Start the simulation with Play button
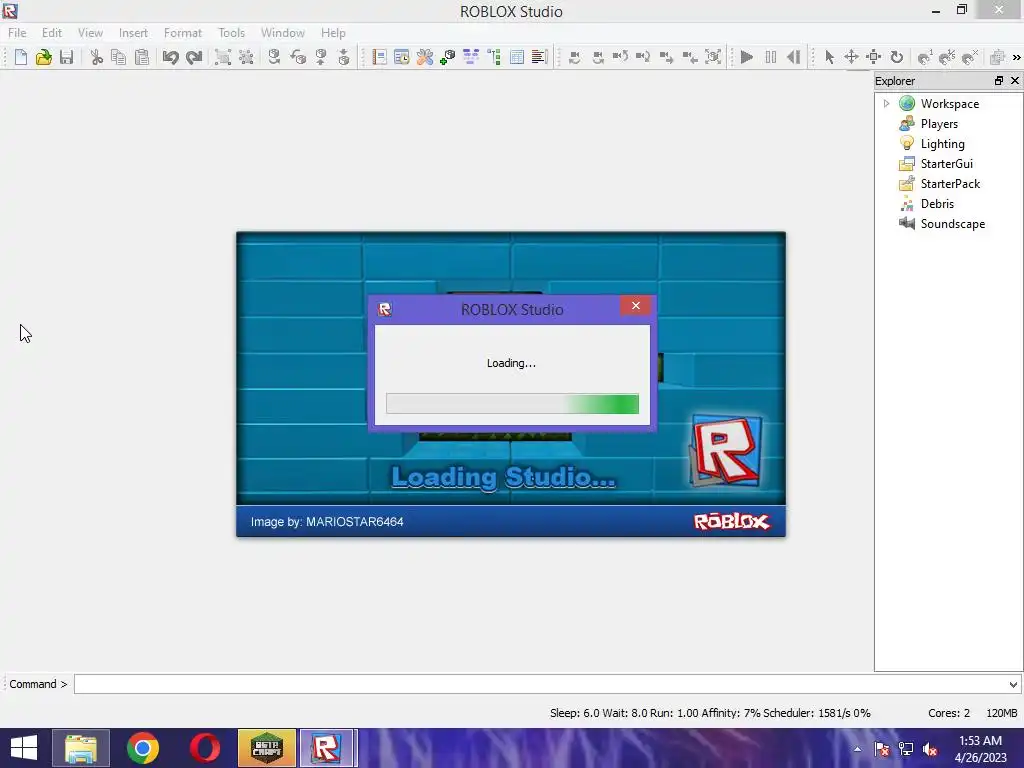Screen dimensions: 1024x768 (x=747, y=57)
